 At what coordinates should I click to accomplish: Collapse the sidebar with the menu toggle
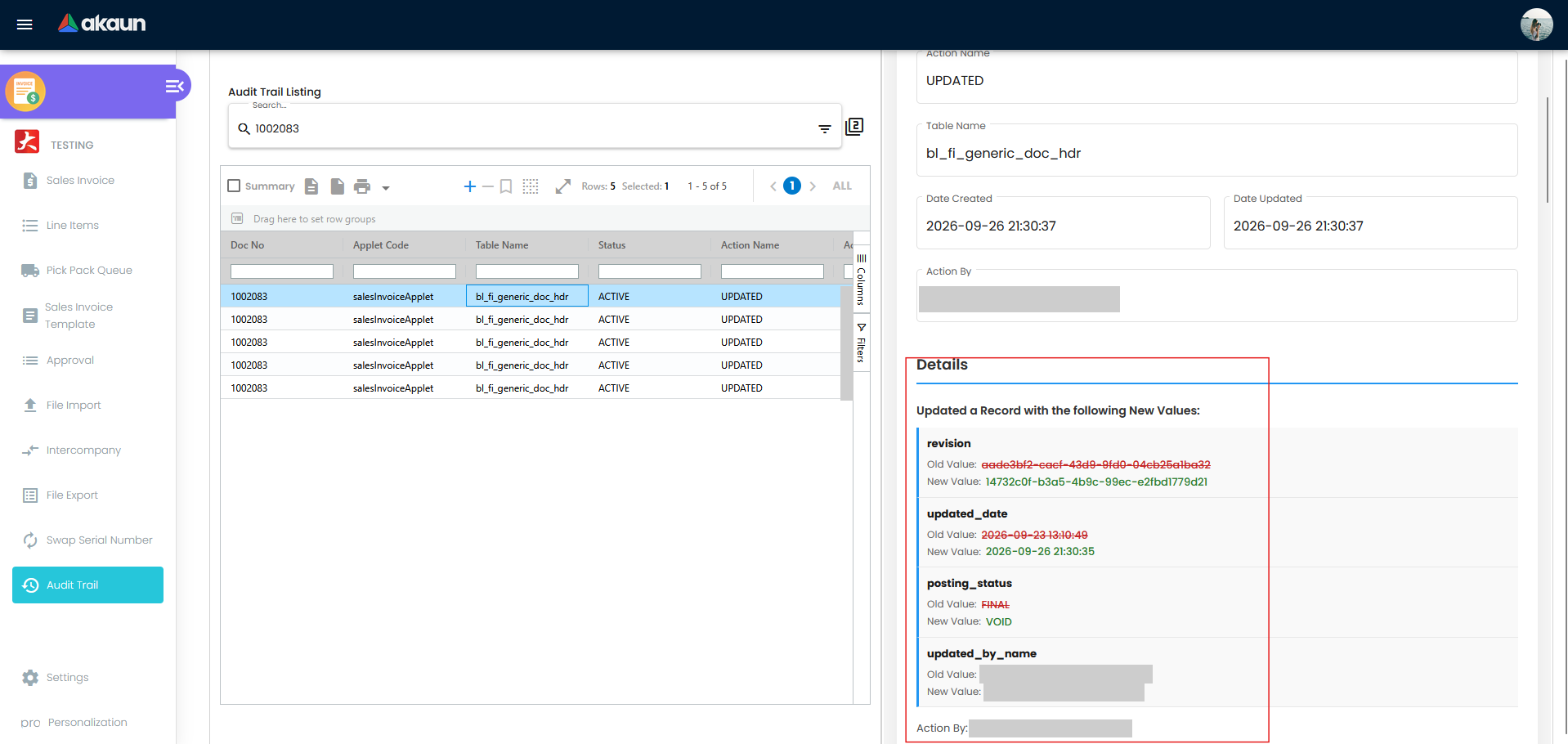point(174,86)
